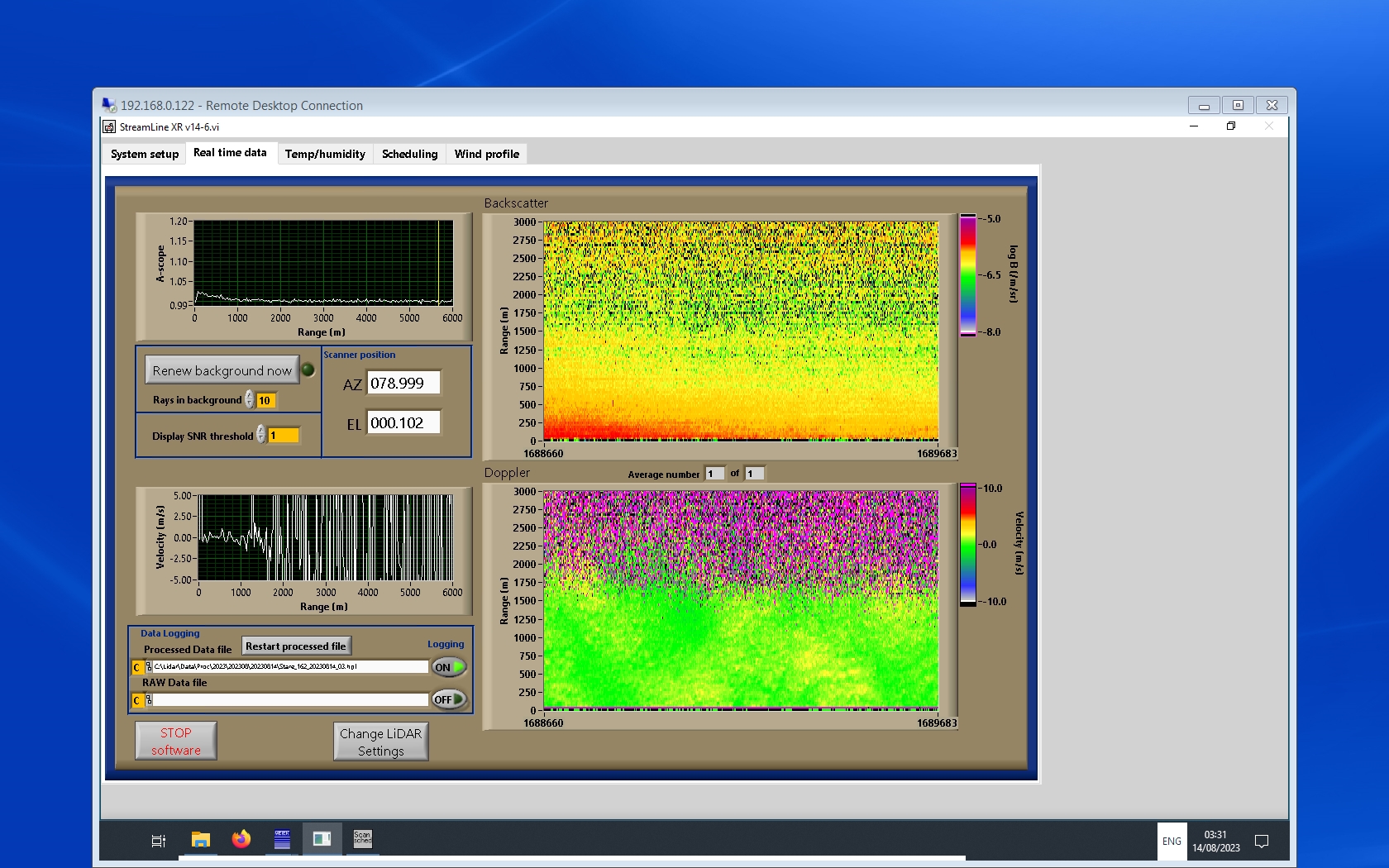Click the ENG language indicator

coord(1172,842)
